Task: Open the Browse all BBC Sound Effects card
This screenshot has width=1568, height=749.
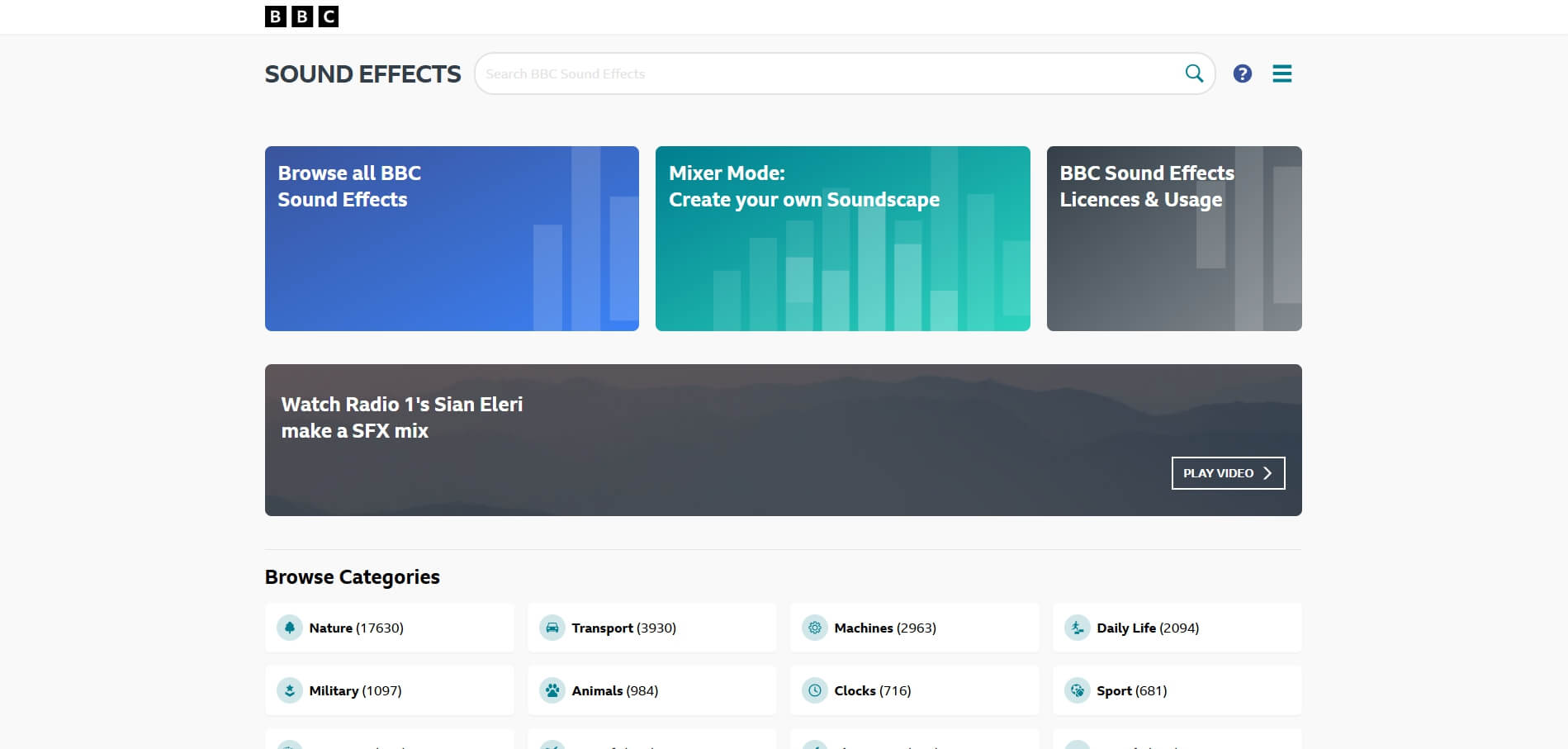Action: coord(452,239)
